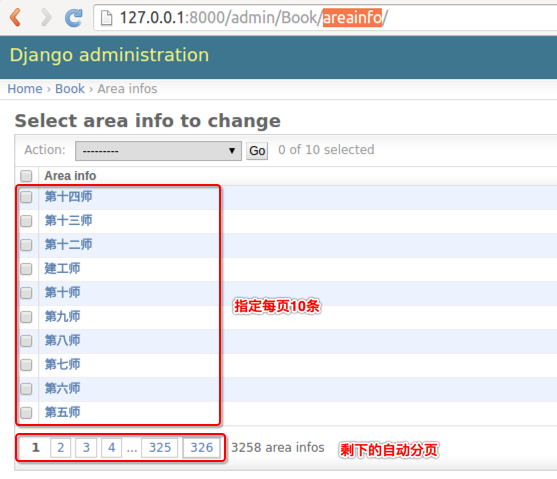Reload the page with refresh icon
This screenshot has height=479, width=557.
click(x=74, y=18)
